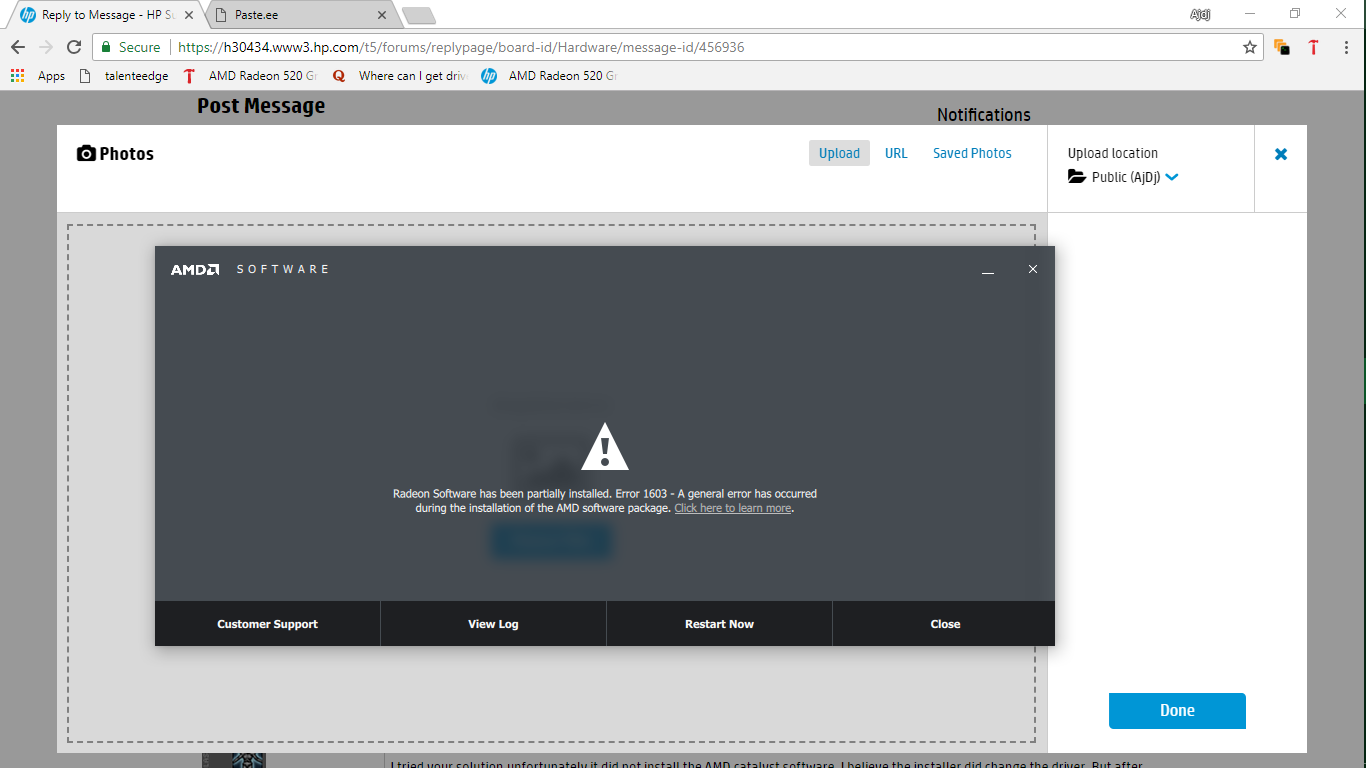Click the 'Notifications' heading
This screenshot has width=1366, height=768.
pyautogui.click(x=984, y=115)
